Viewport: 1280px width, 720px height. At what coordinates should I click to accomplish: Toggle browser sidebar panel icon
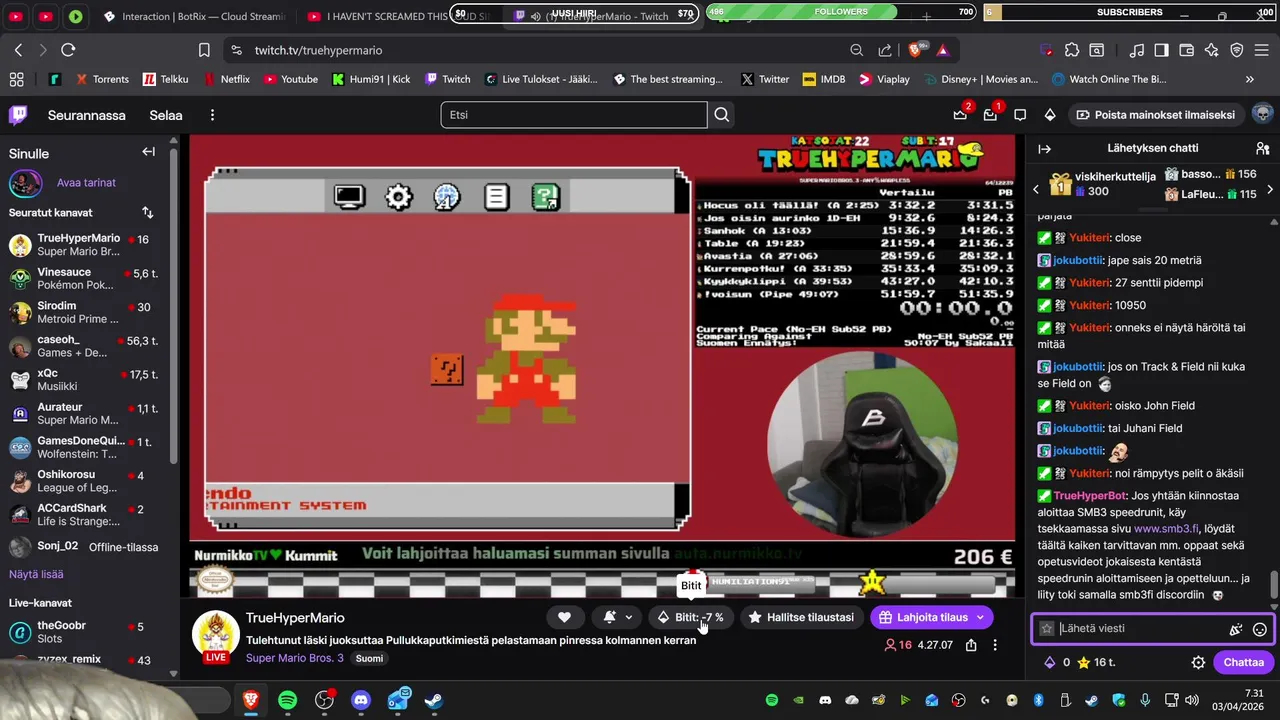click(x=1161, y=50)
